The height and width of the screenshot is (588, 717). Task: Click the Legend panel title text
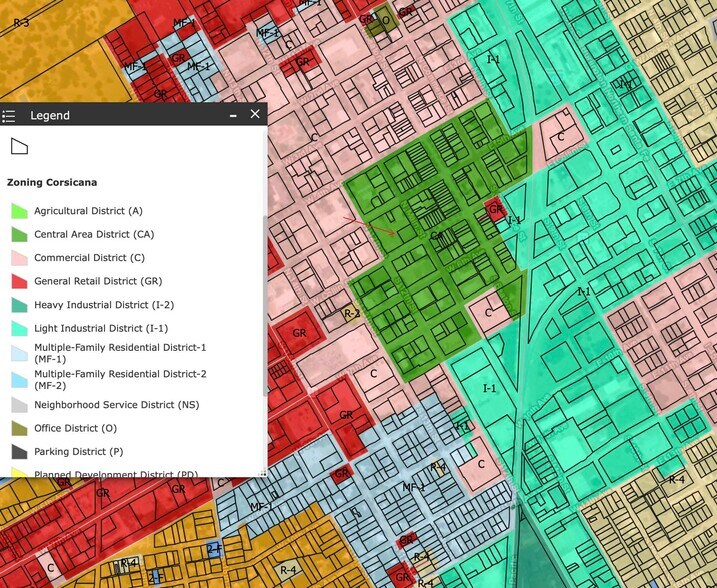tap(50, 116)
